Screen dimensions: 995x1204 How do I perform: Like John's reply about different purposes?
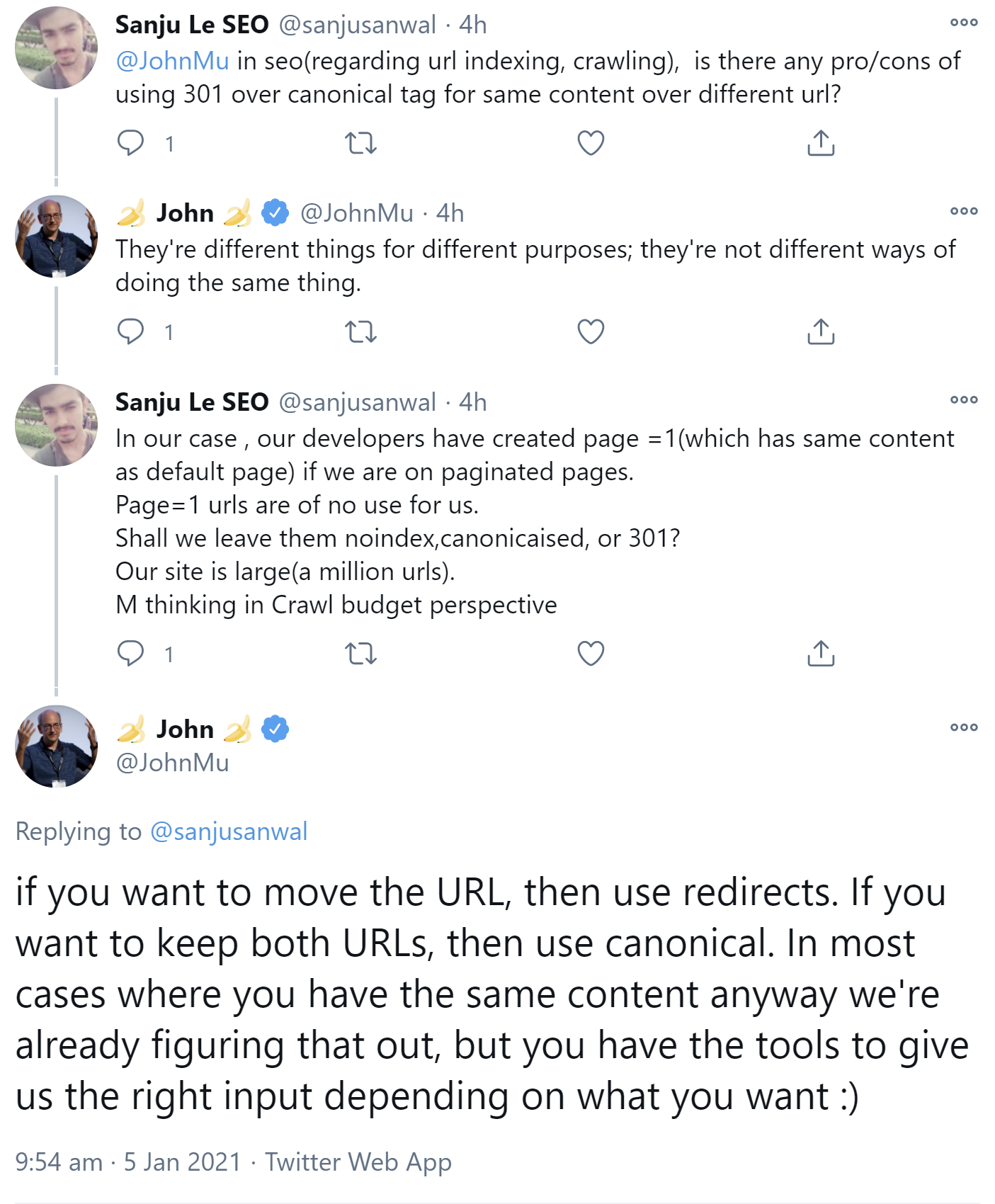pos(592,333)
